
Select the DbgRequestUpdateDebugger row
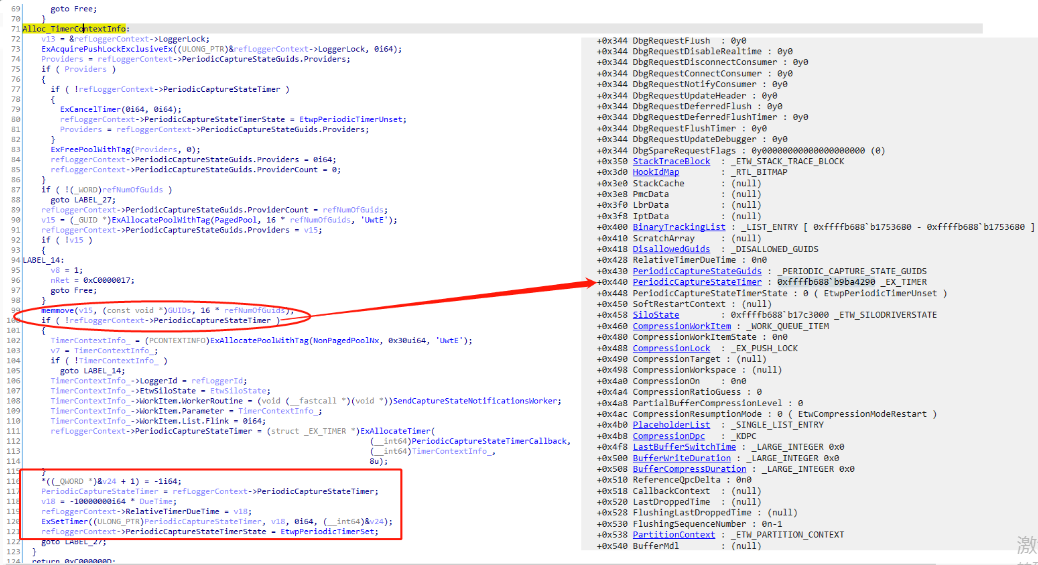click(x=692, y=139)
